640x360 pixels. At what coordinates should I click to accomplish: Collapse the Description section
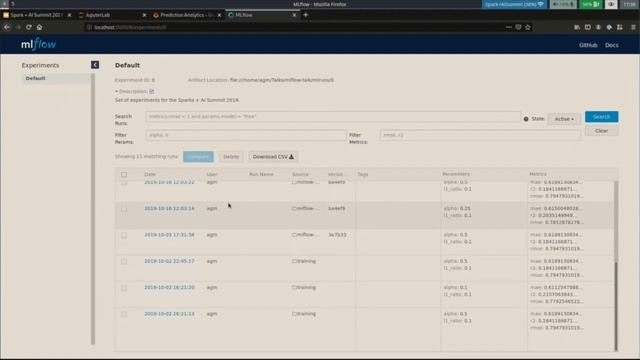point(131,91)
